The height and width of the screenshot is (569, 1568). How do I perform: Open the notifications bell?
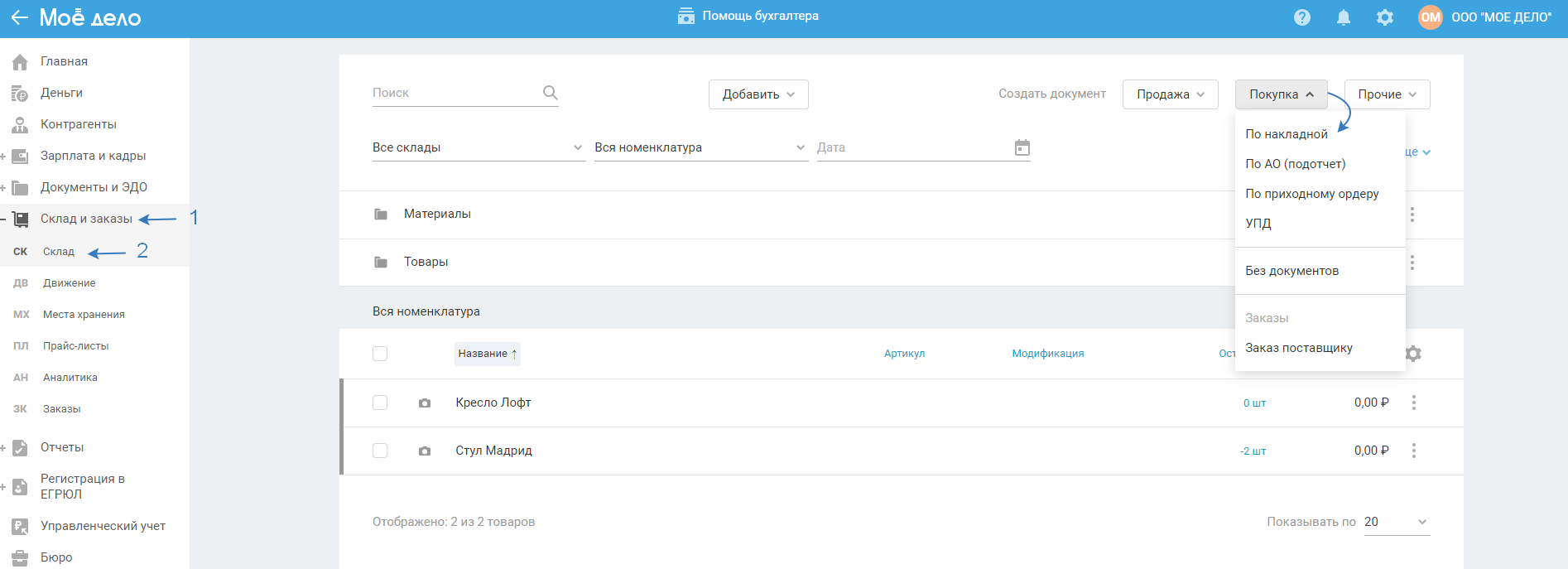[x=1344, y=17]
